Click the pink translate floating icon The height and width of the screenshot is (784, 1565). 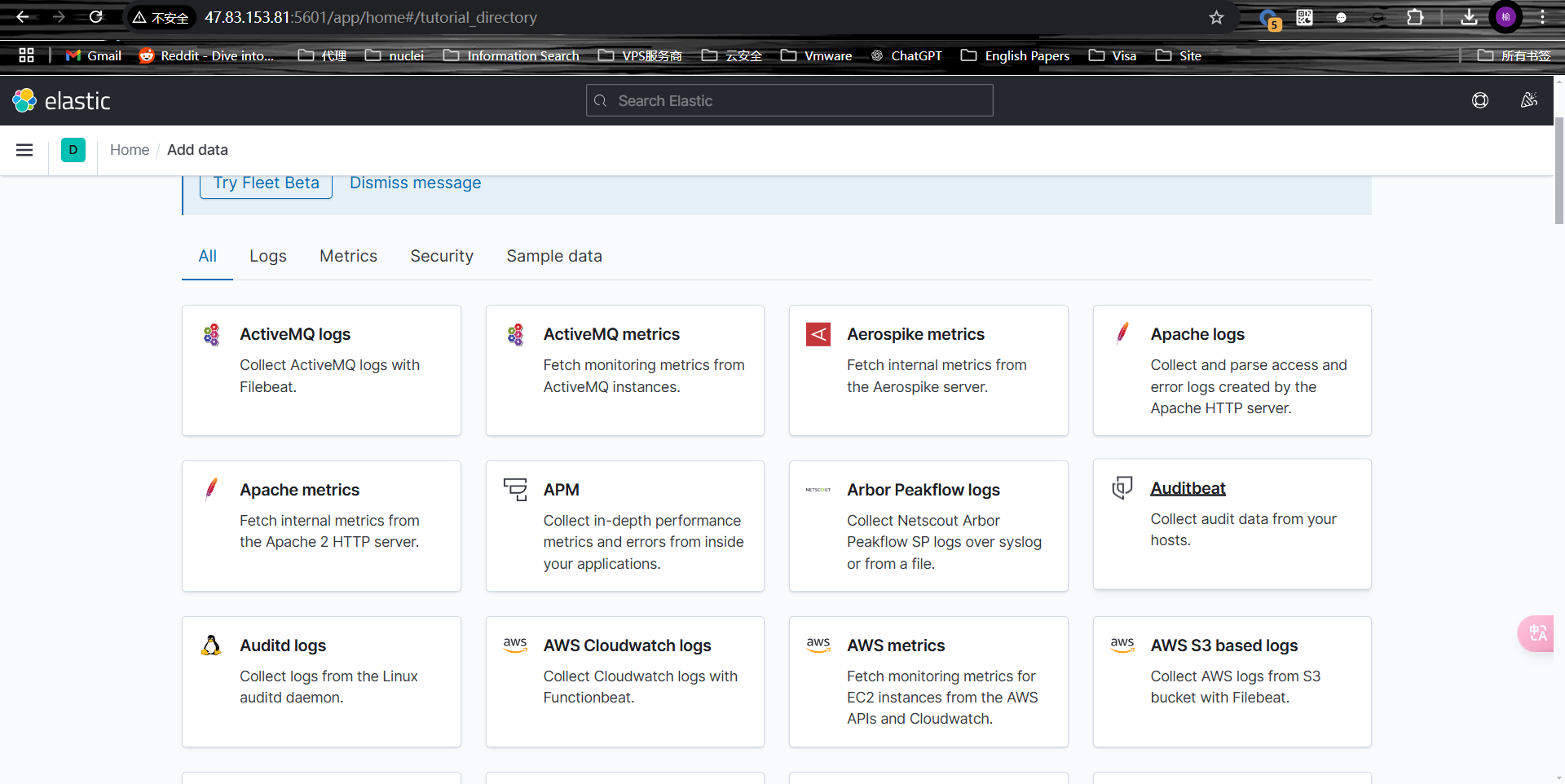click(1537, 633)
